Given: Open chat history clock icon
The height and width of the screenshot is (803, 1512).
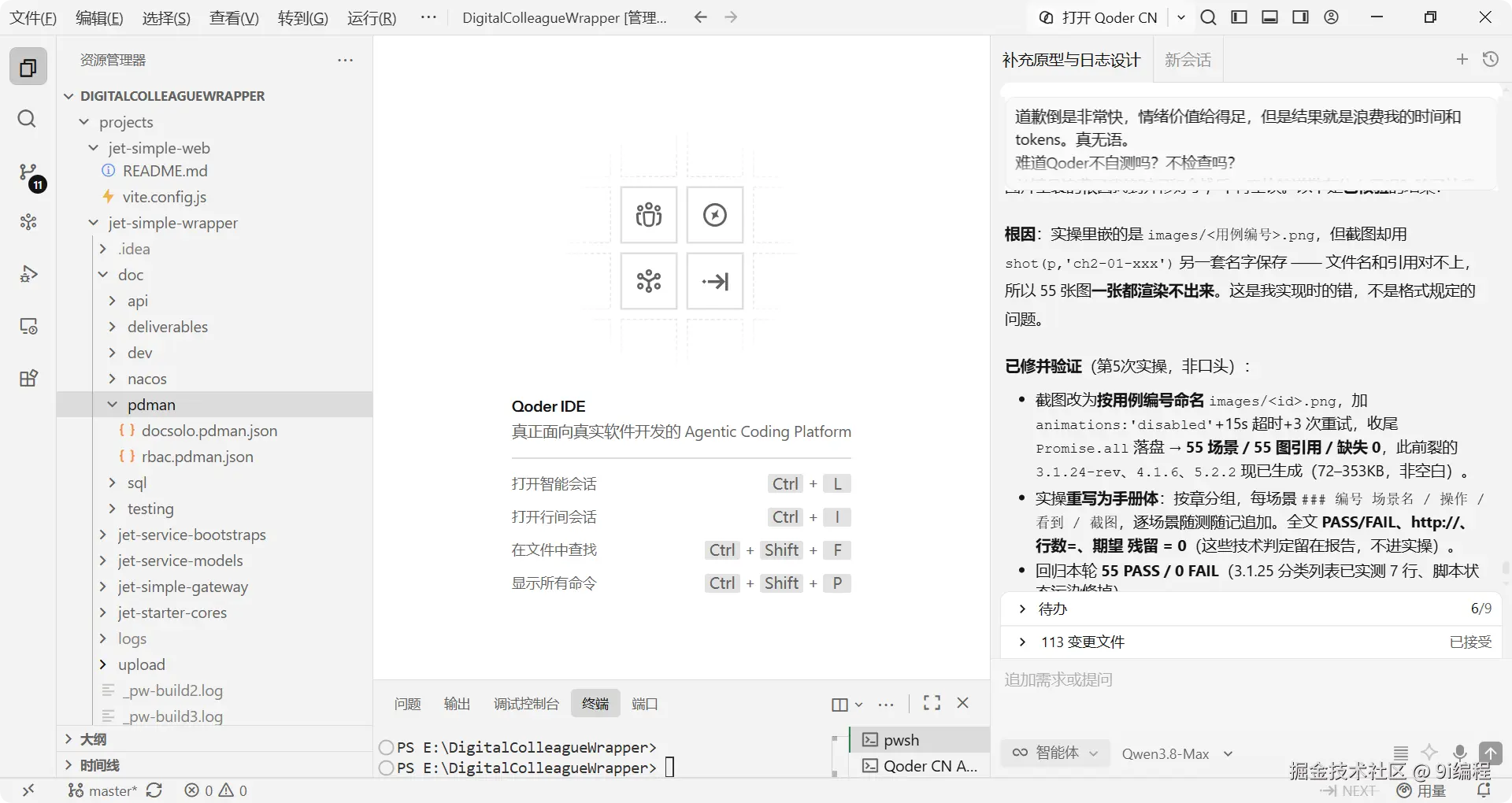Looking at the screenshot, I should click(x=1491, y=59).
